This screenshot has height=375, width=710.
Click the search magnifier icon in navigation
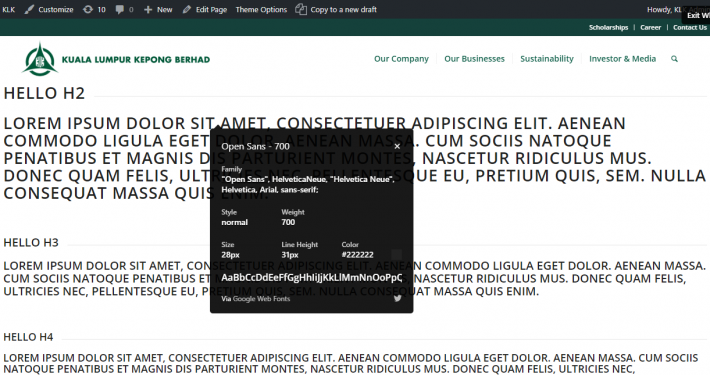pos(674,59)
